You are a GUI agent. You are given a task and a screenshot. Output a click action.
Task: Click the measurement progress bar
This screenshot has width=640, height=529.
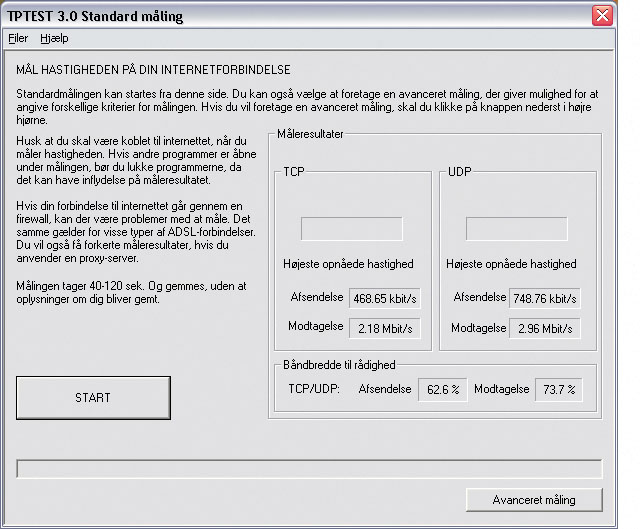coord(309,469)
